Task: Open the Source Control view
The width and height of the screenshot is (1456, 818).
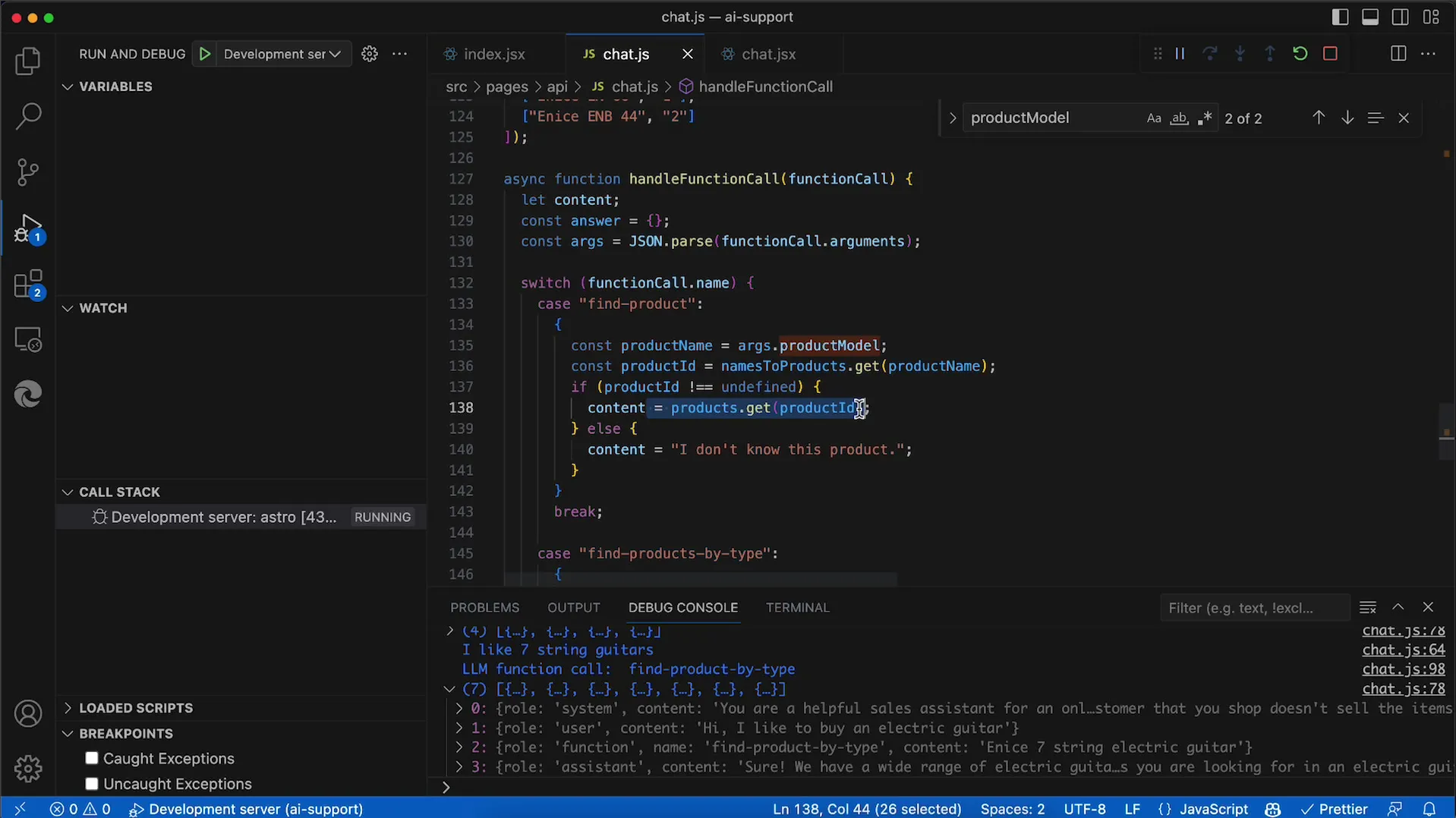Action: [28, 172]
